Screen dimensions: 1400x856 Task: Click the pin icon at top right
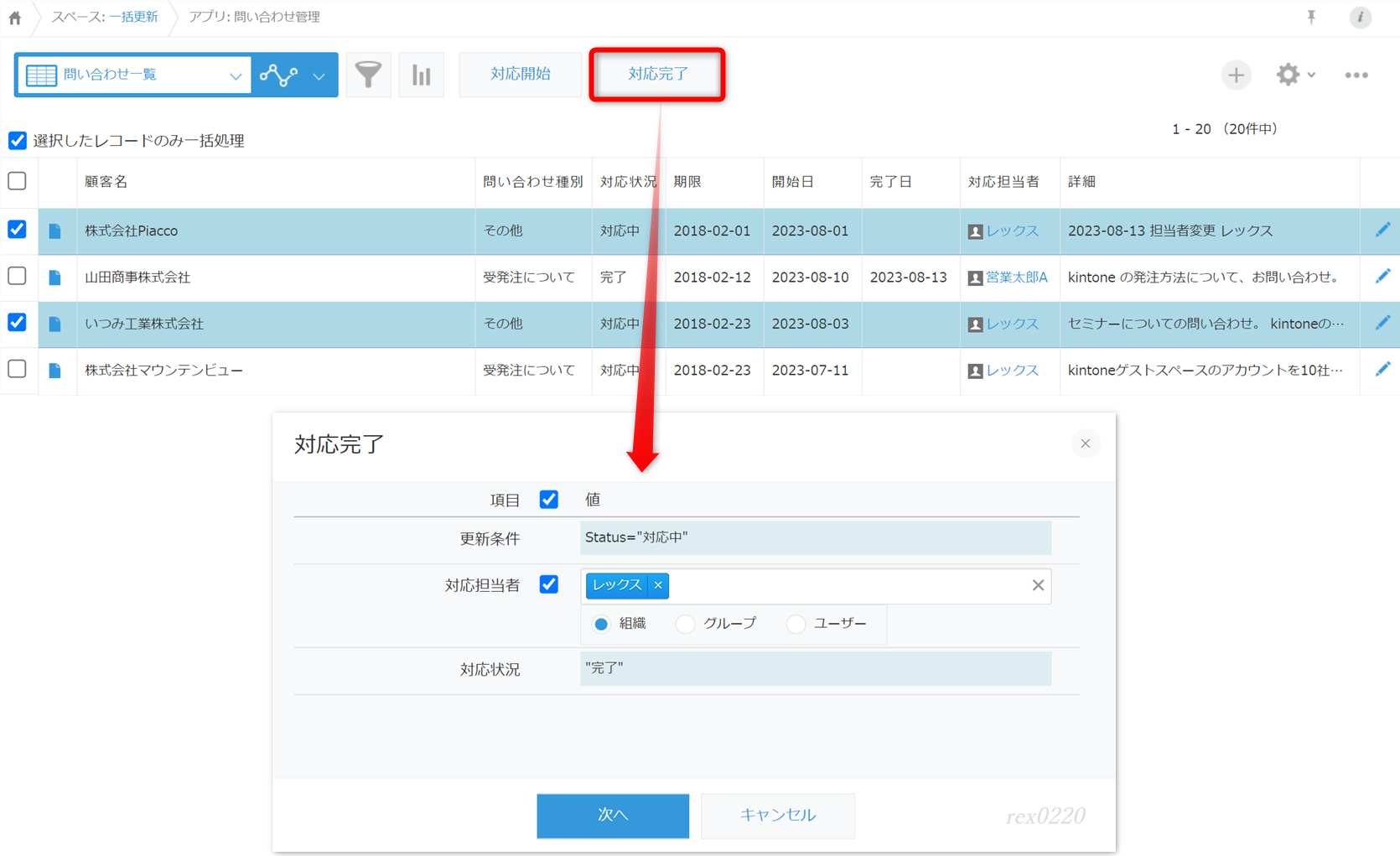pyautogui.click(x=1311, y=17)
